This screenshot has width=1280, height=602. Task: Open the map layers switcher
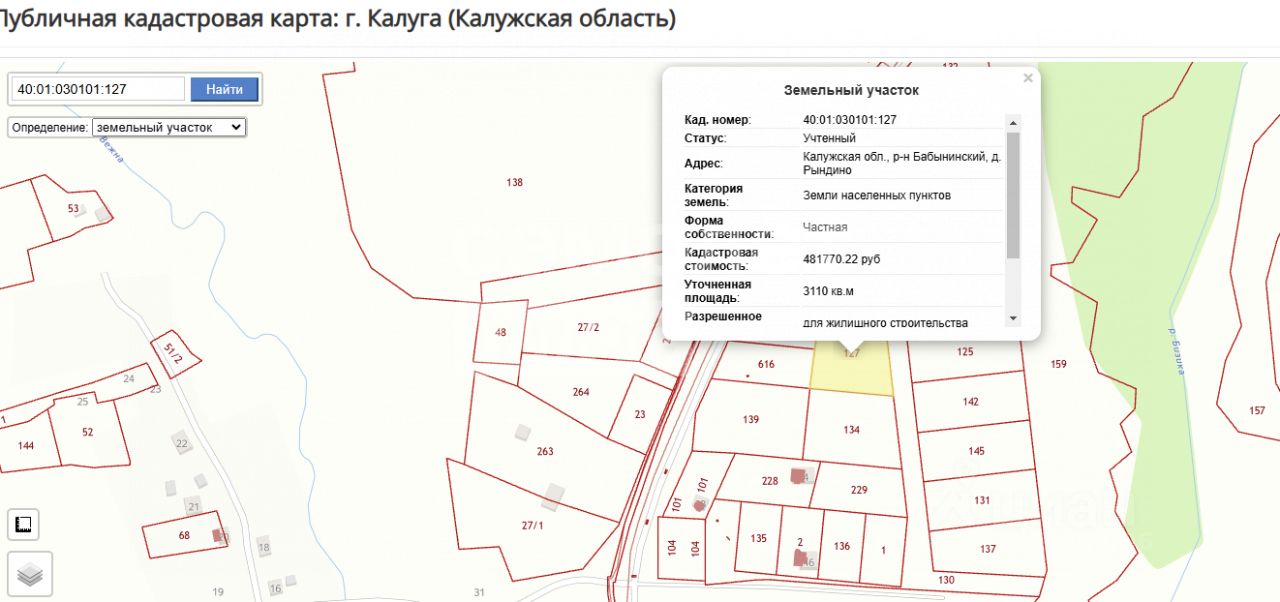tap(30, 574)
